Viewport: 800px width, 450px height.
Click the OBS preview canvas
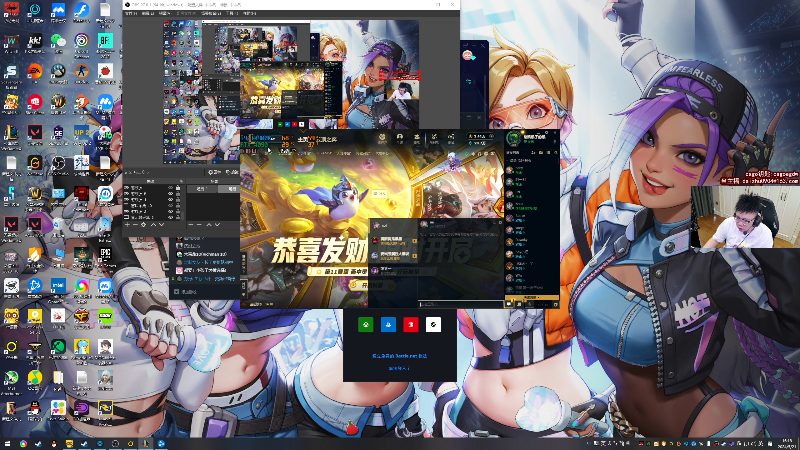pos(291,92)
